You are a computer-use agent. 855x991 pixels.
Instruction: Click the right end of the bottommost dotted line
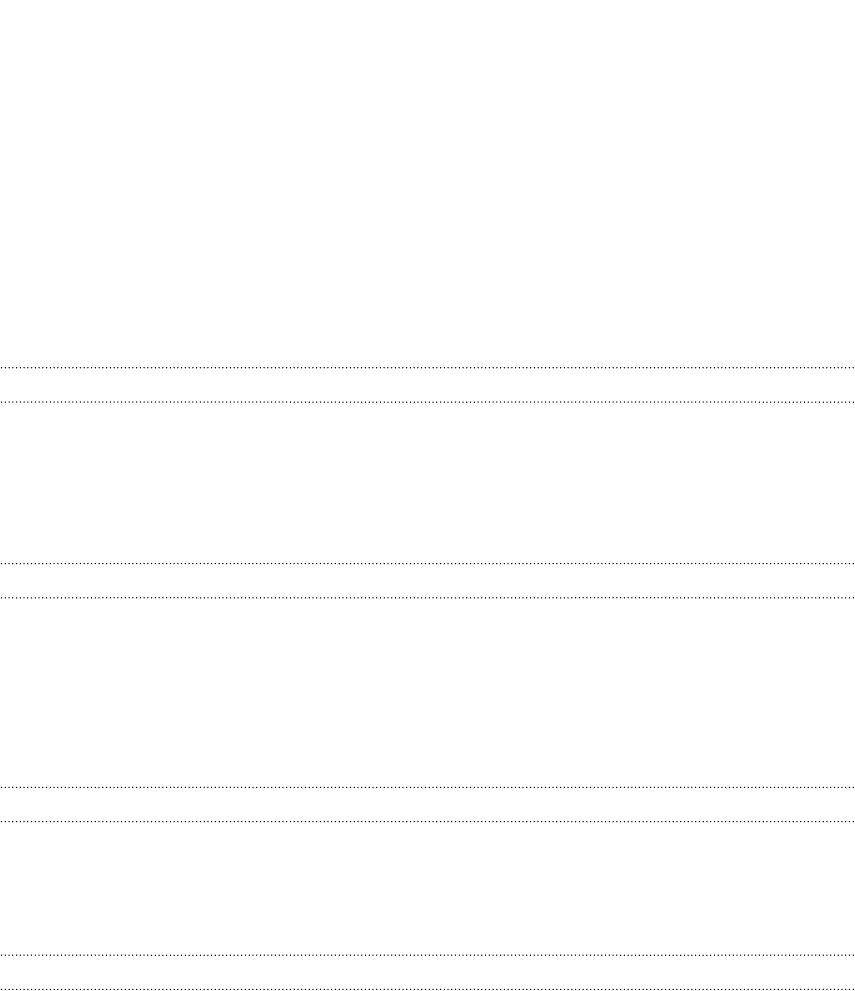coord(852,988)
